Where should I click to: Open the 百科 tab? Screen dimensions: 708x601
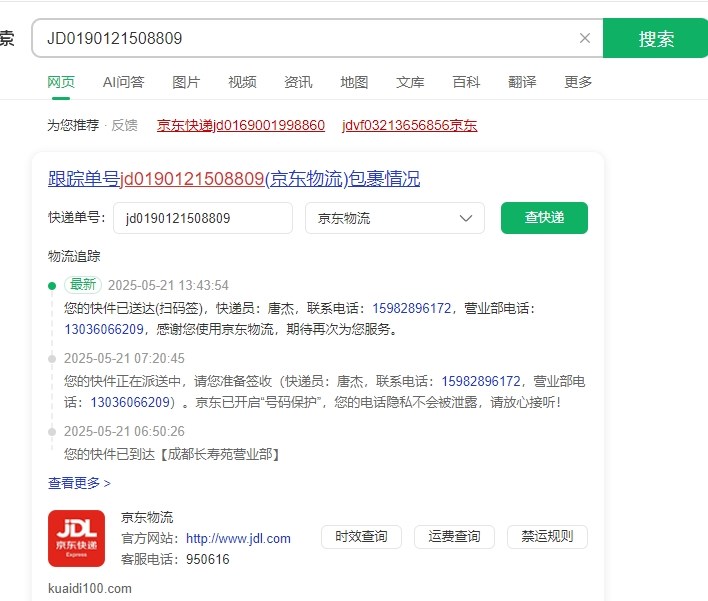pyautogui.click(x=466, y=82)
